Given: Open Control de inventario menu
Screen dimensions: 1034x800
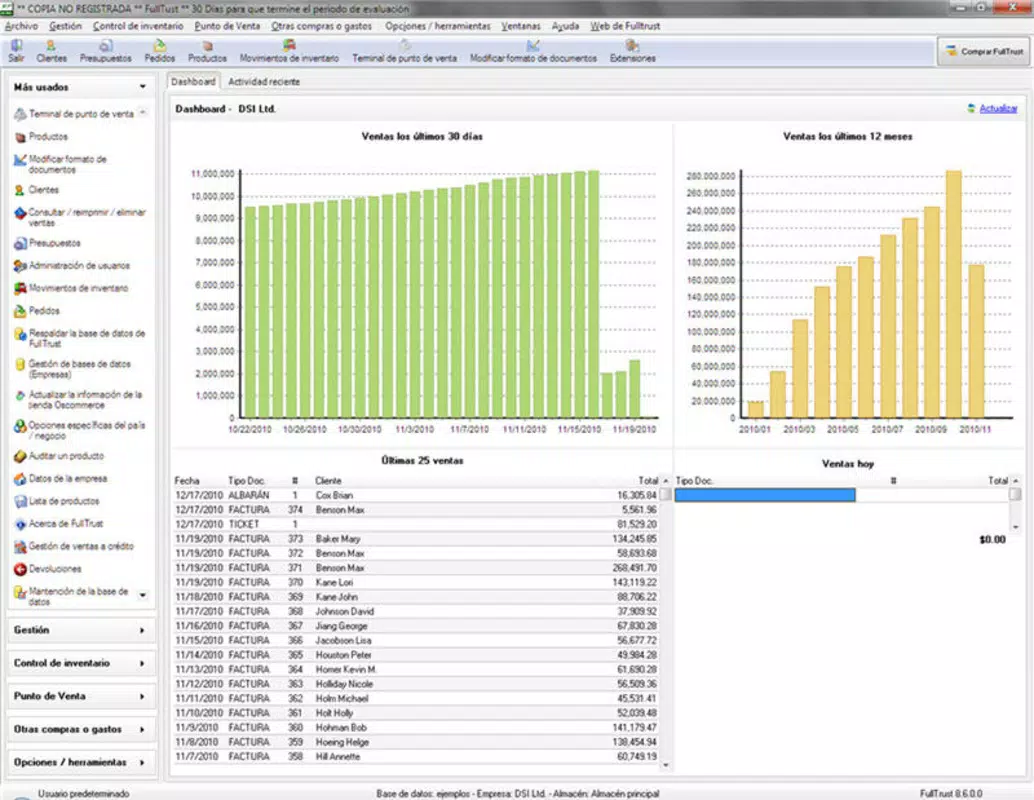Looking at the screenshot, I should [138, 26].
